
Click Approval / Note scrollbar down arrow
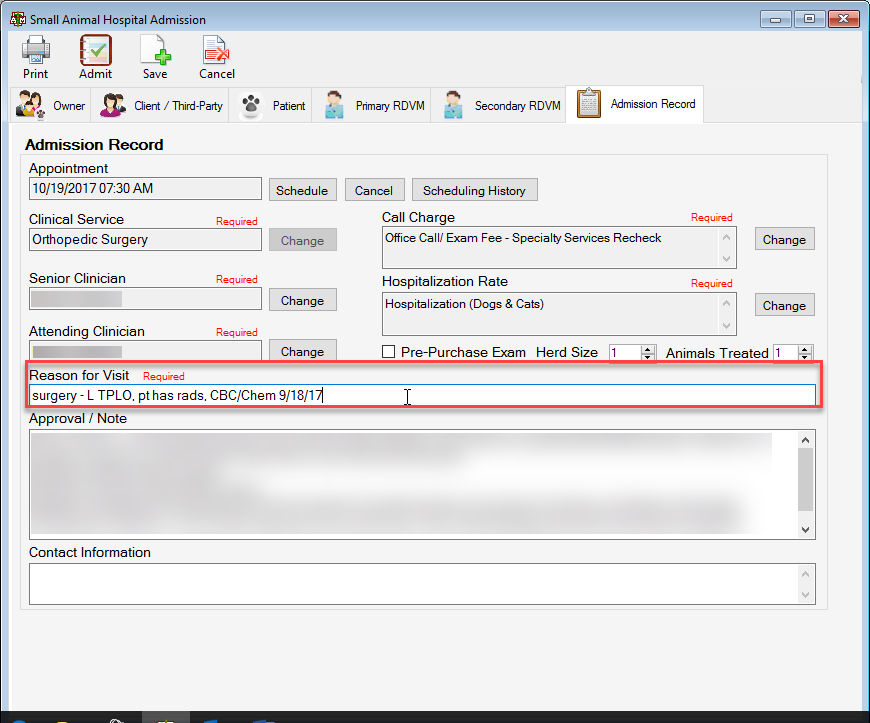point(806,530)
